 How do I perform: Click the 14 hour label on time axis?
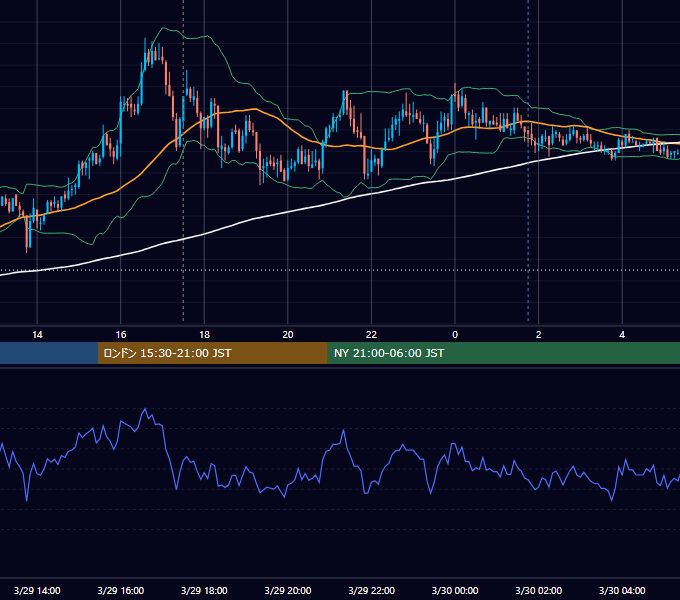click(37, 335)
